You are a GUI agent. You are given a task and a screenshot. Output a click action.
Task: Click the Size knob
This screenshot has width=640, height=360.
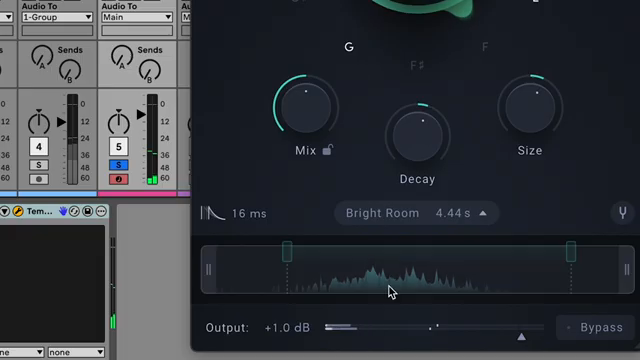(530, 108)
